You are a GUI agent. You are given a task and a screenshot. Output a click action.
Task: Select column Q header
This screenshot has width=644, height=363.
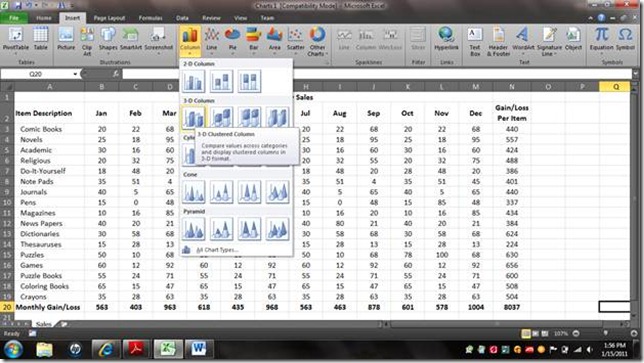tap(616, 87)
